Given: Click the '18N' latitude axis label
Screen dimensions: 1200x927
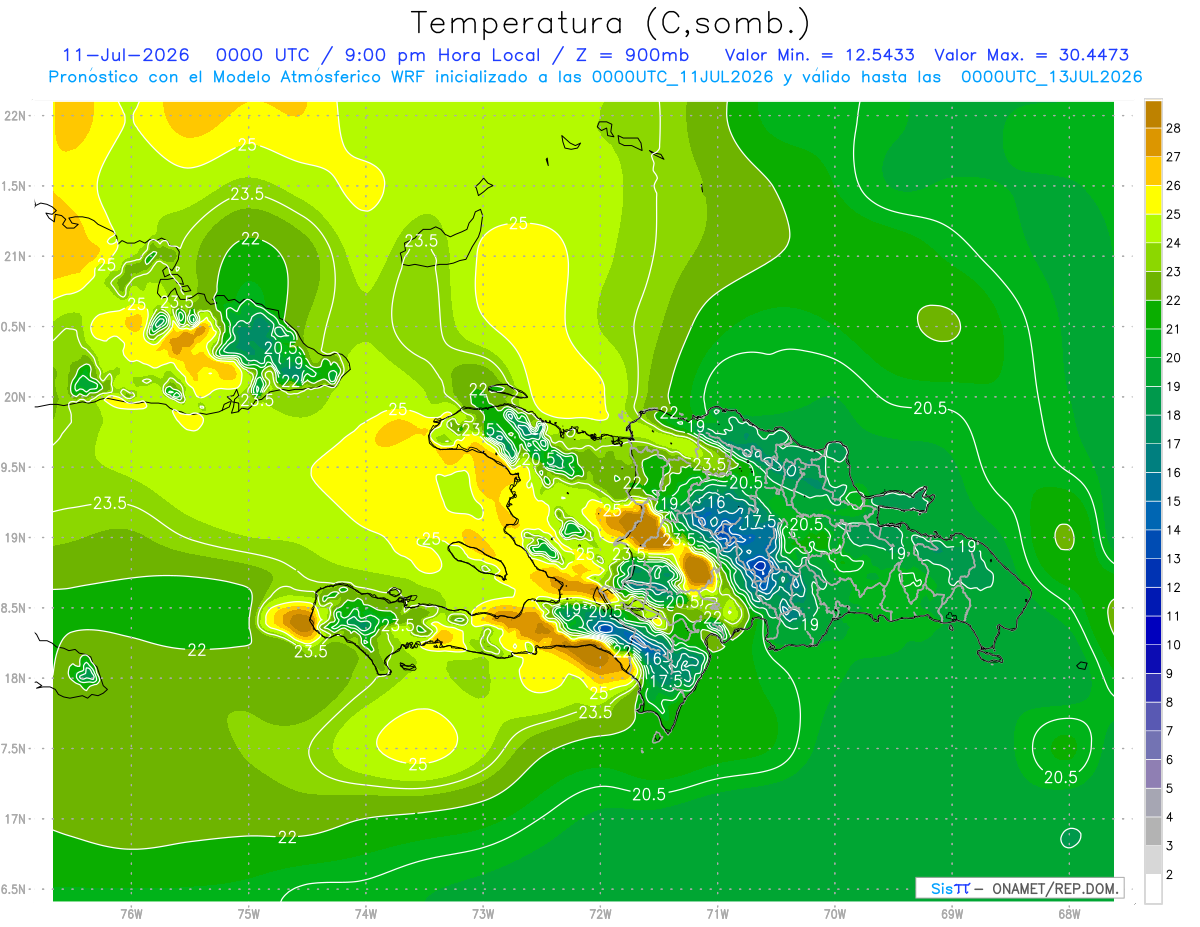Looking at the screenshot, I should tap(16, 679).
